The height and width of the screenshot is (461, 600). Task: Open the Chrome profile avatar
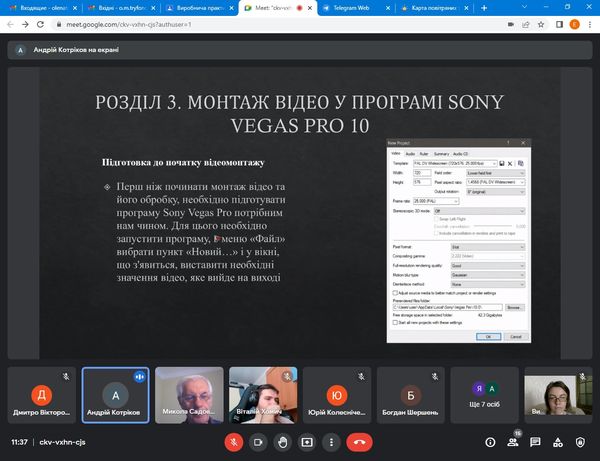[574, 24]
